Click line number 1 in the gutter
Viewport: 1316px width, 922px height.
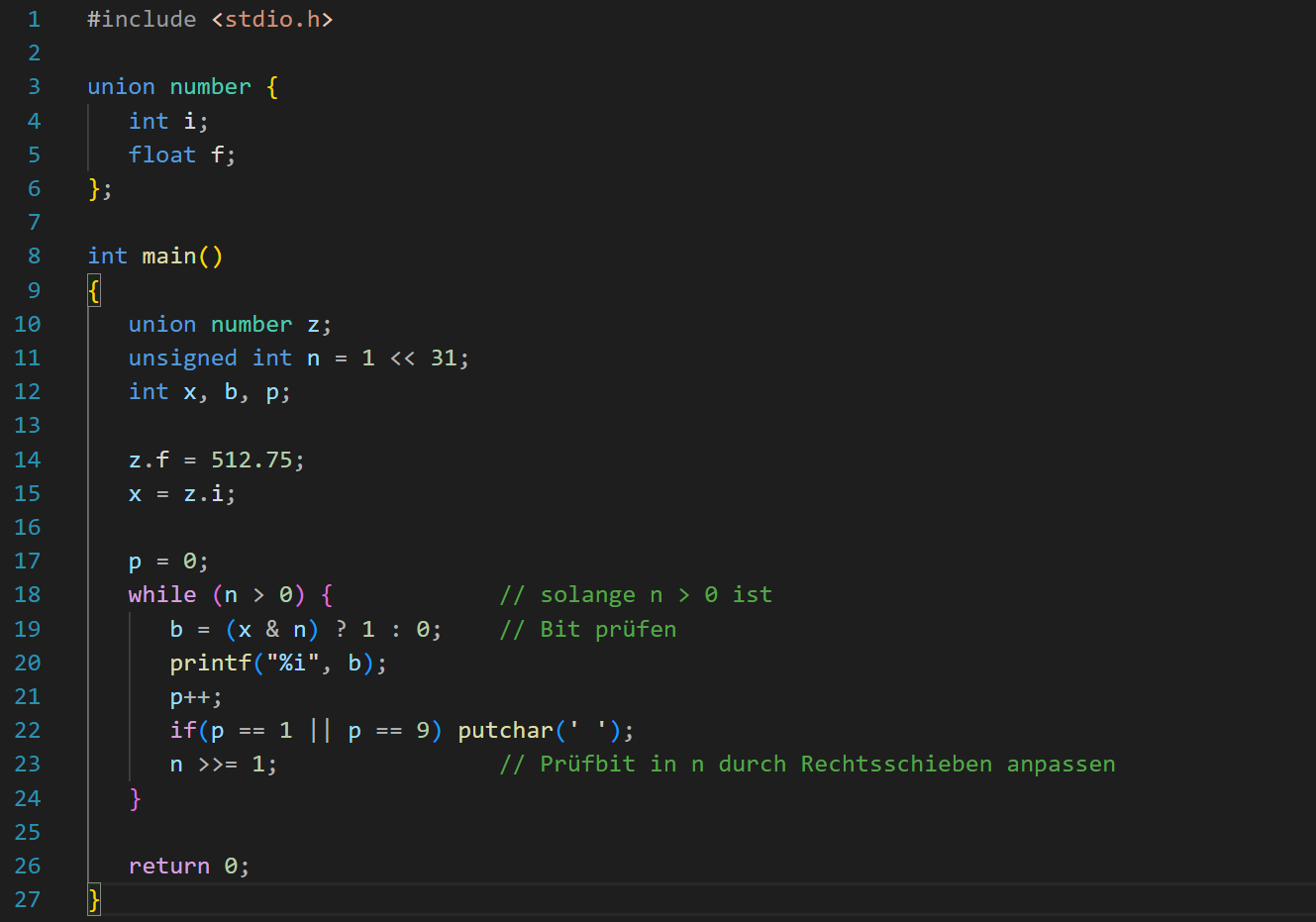tap(34, 20)
